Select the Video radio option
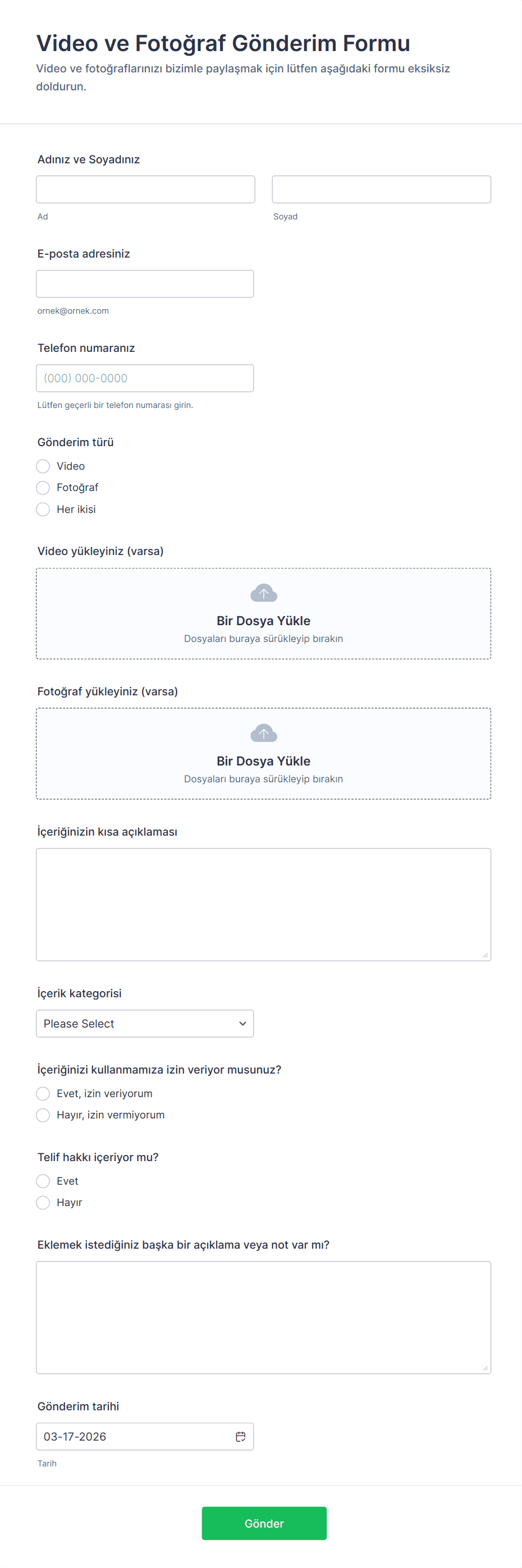Screen dimensions: 522x1568 coord(43,466)
